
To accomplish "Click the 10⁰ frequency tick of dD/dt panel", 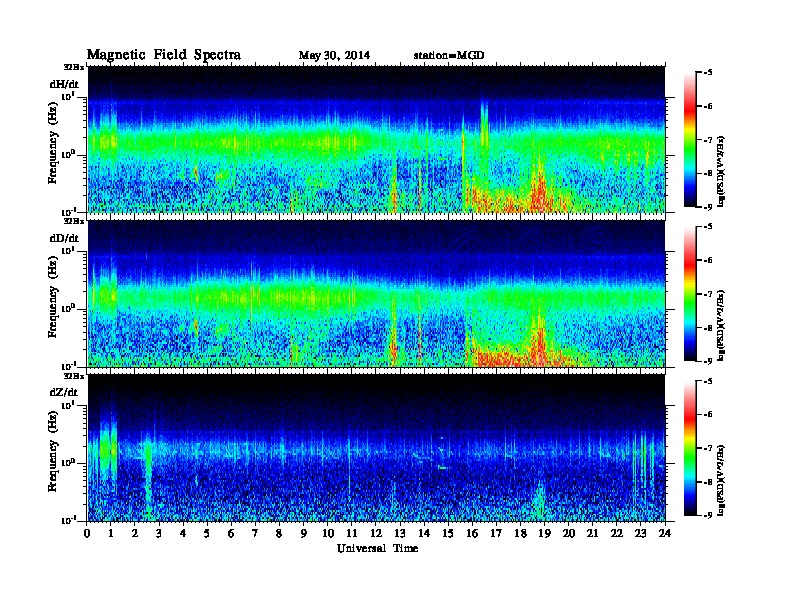I will (68, 308).
